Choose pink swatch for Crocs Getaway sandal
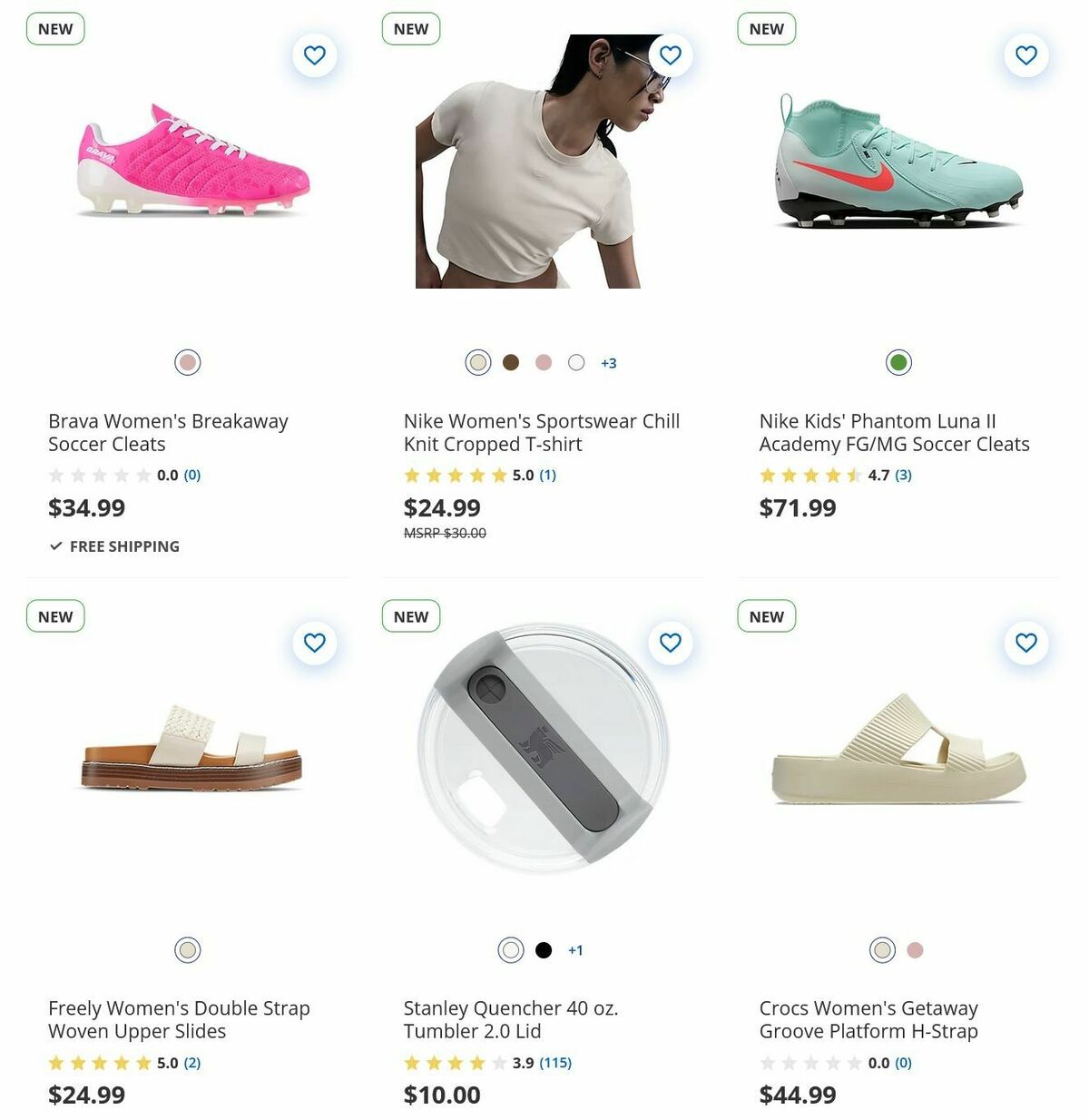The height and width of the screenshot is (1120, 1089). click(915, 950)
